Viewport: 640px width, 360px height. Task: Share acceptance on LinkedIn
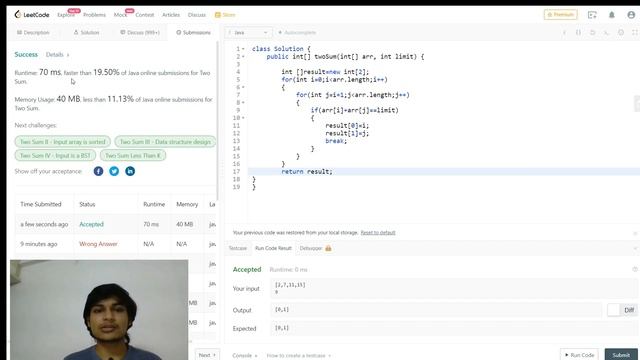[130, 171]
